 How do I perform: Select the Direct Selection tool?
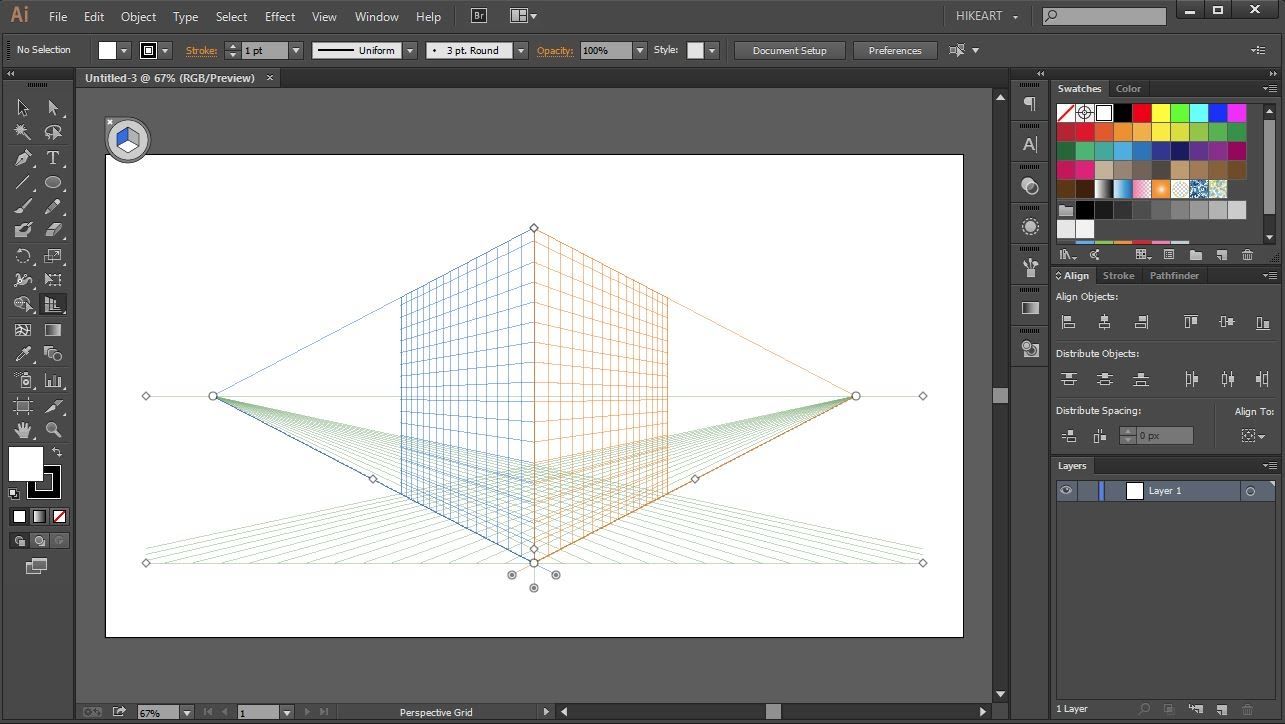point(53,108)
